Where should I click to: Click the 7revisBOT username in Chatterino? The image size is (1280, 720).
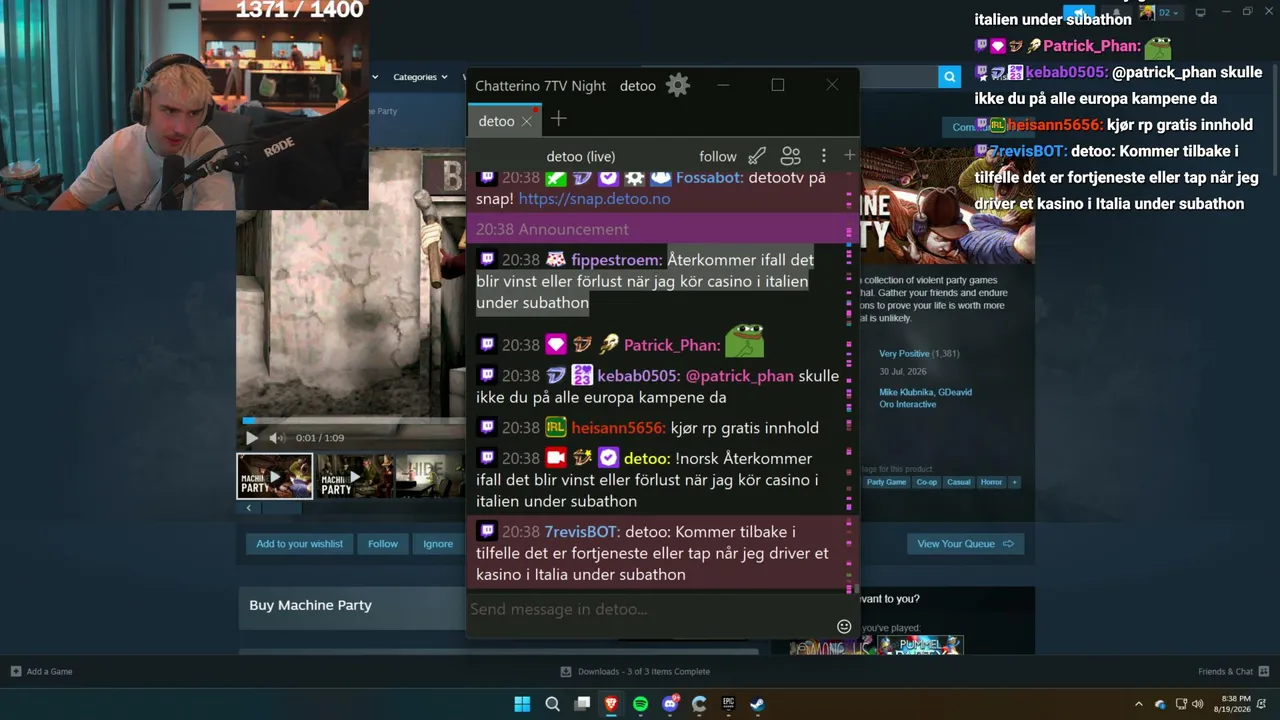click(x=582, y=532)
